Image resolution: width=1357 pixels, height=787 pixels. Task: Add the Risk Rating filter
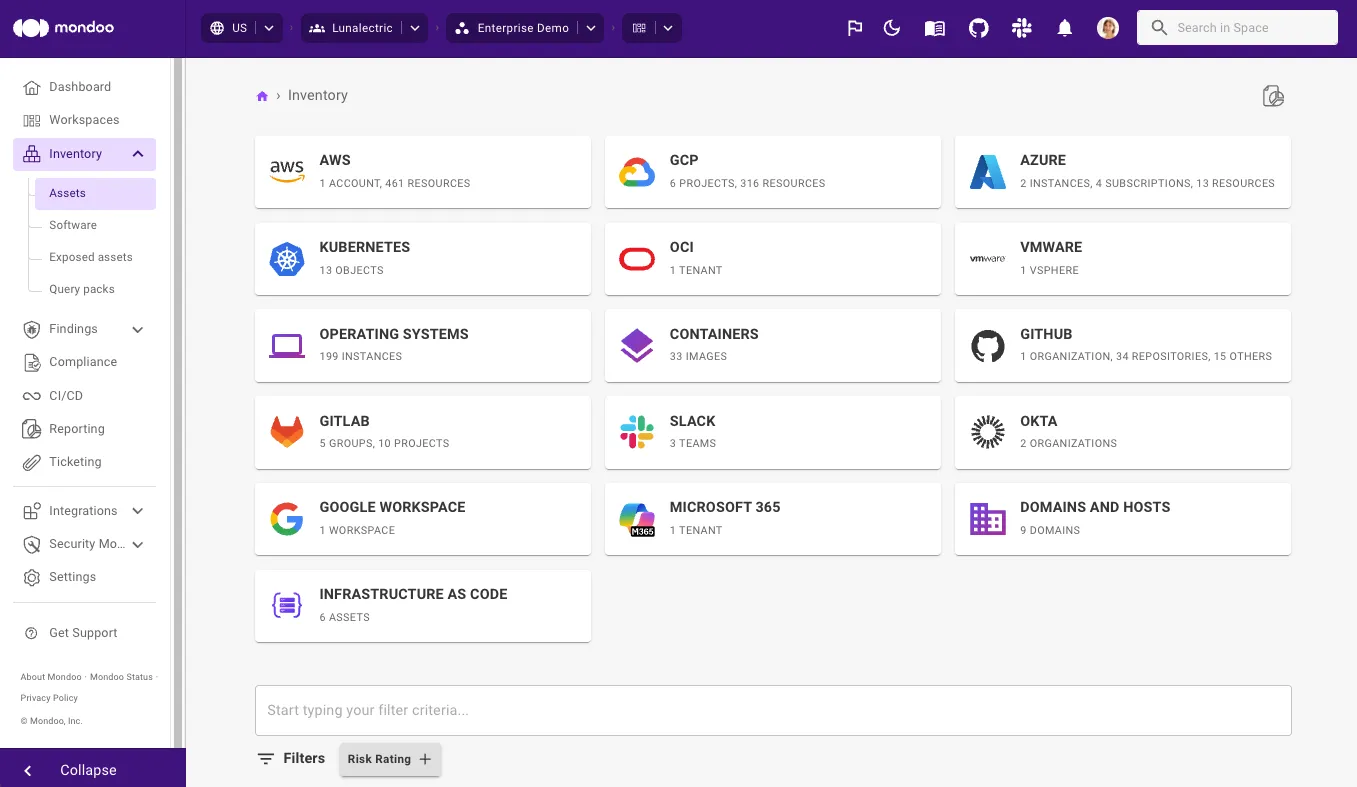coord(390,759)
